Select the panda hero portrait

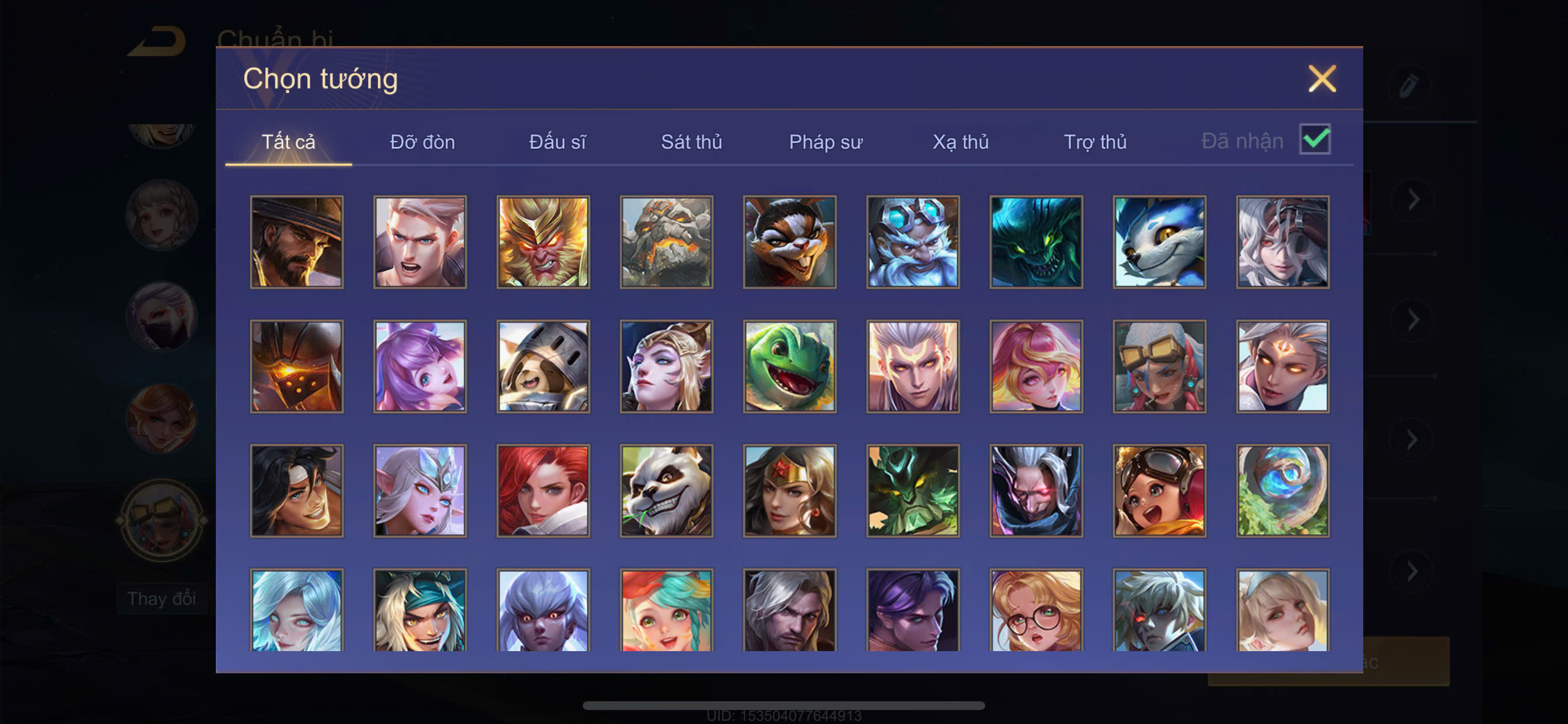pyautogui.click(x=667, y=490)
